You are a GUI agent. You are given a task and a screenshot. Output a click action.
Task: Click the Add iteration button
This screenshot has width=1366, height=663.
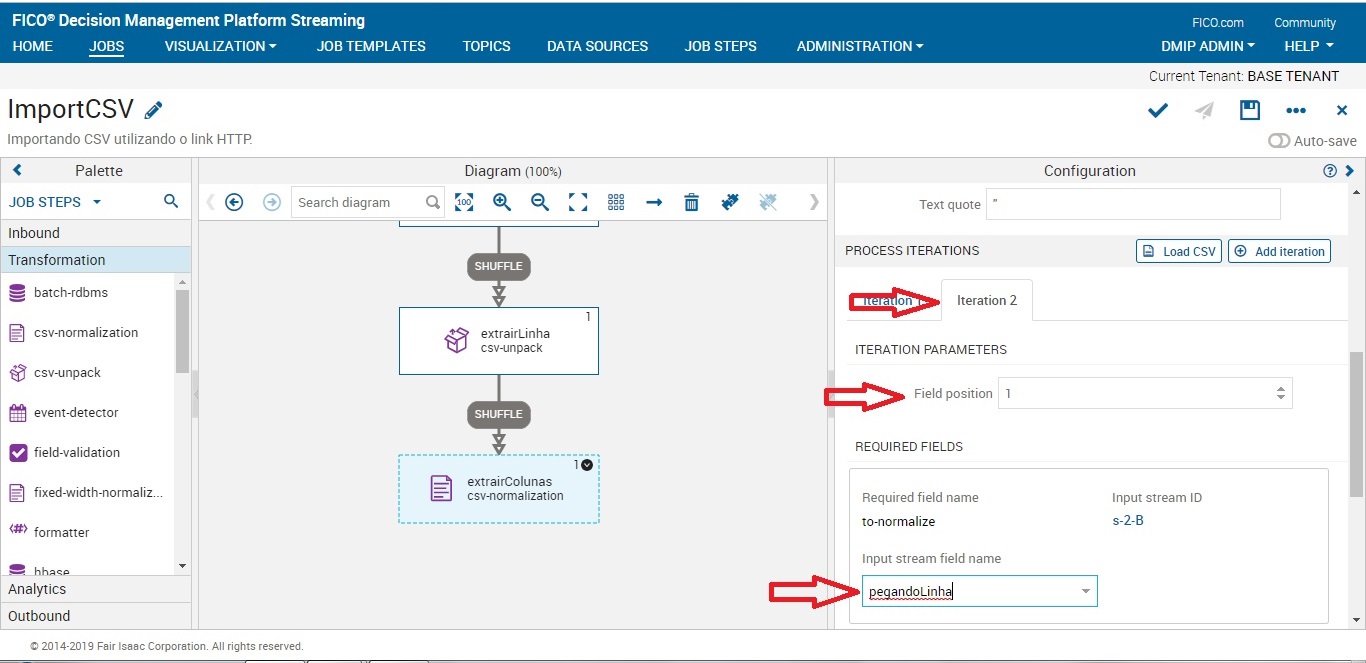[x=1279, y=251]
